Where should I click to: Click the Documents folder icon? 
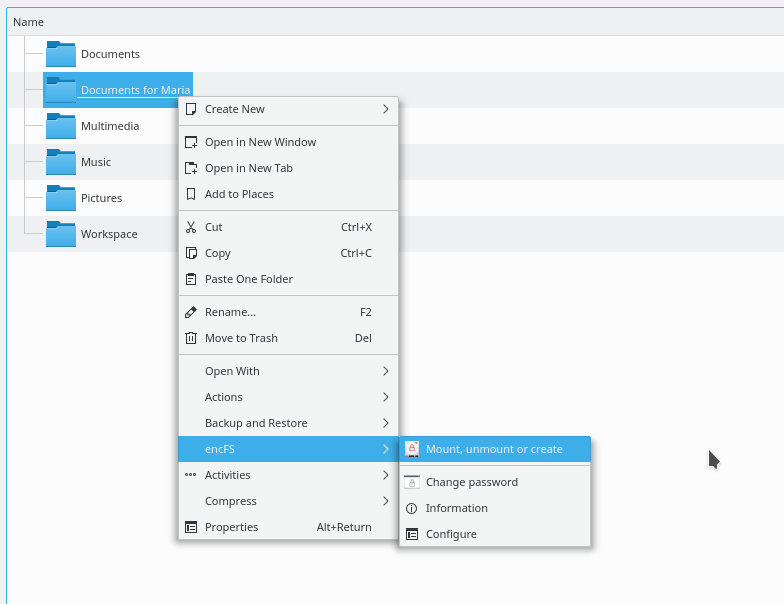60,54
